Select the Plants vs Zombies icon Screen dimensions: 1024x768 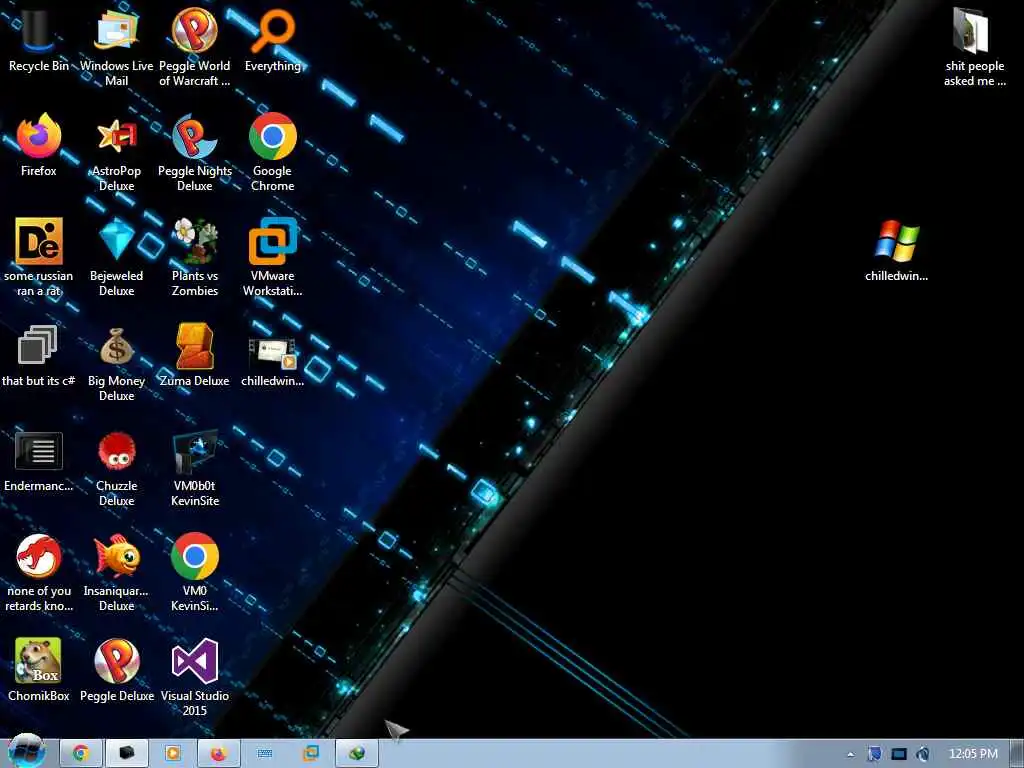click(x=195, y=258)
